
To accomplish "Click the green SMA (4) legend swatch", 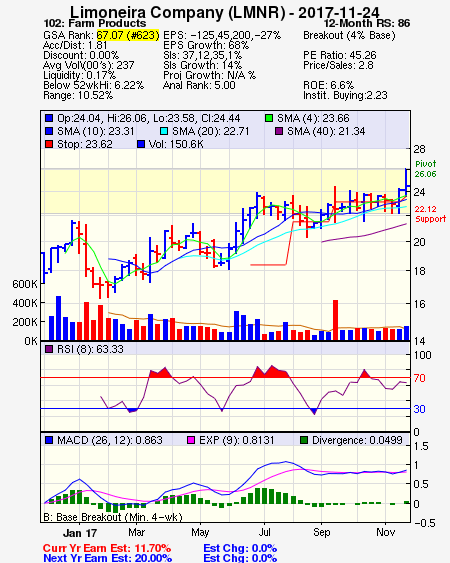I will [269, 118].
